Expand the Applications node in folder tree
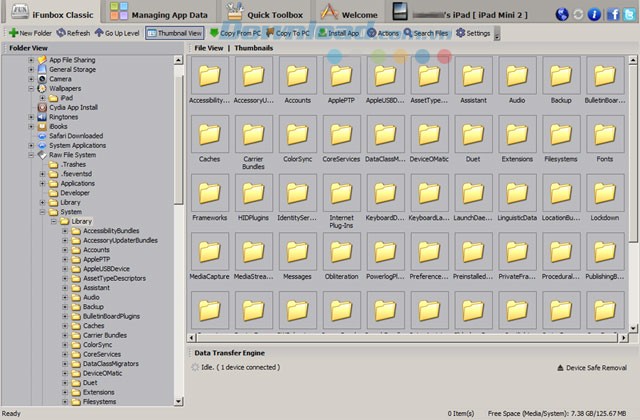The width and height of the screenshot is (640, 420). click(42, 183)
